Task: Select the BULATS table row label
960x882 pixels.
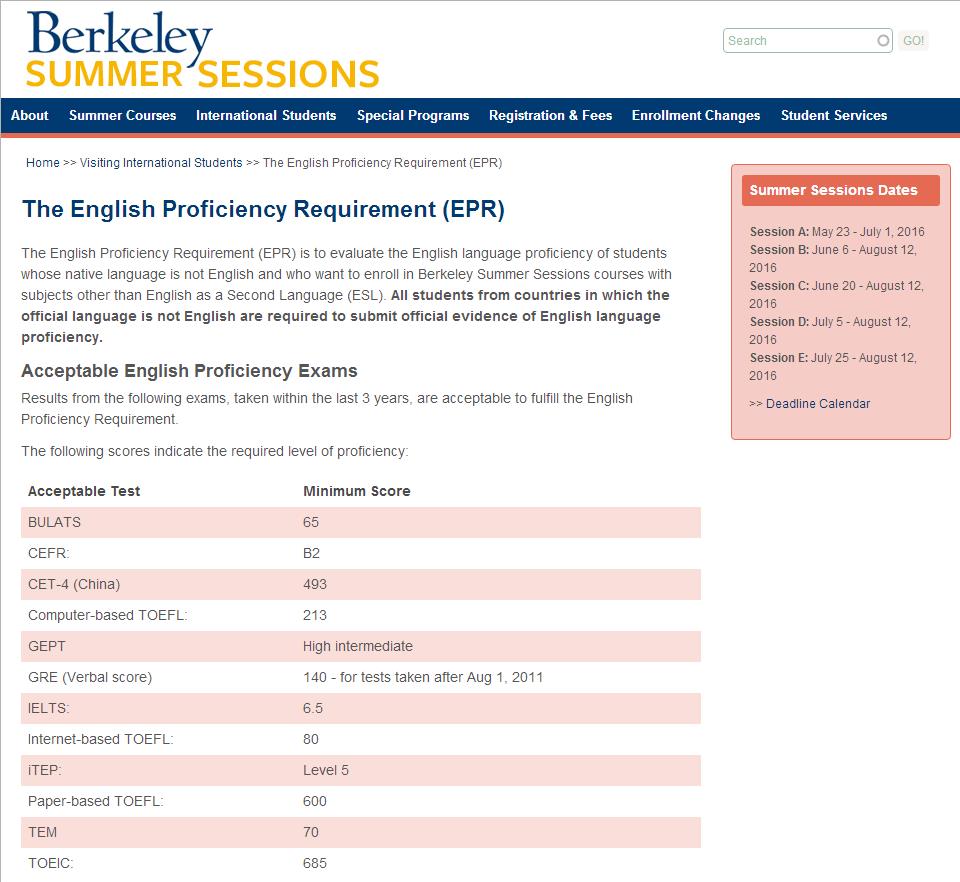Action: [54, 523]
